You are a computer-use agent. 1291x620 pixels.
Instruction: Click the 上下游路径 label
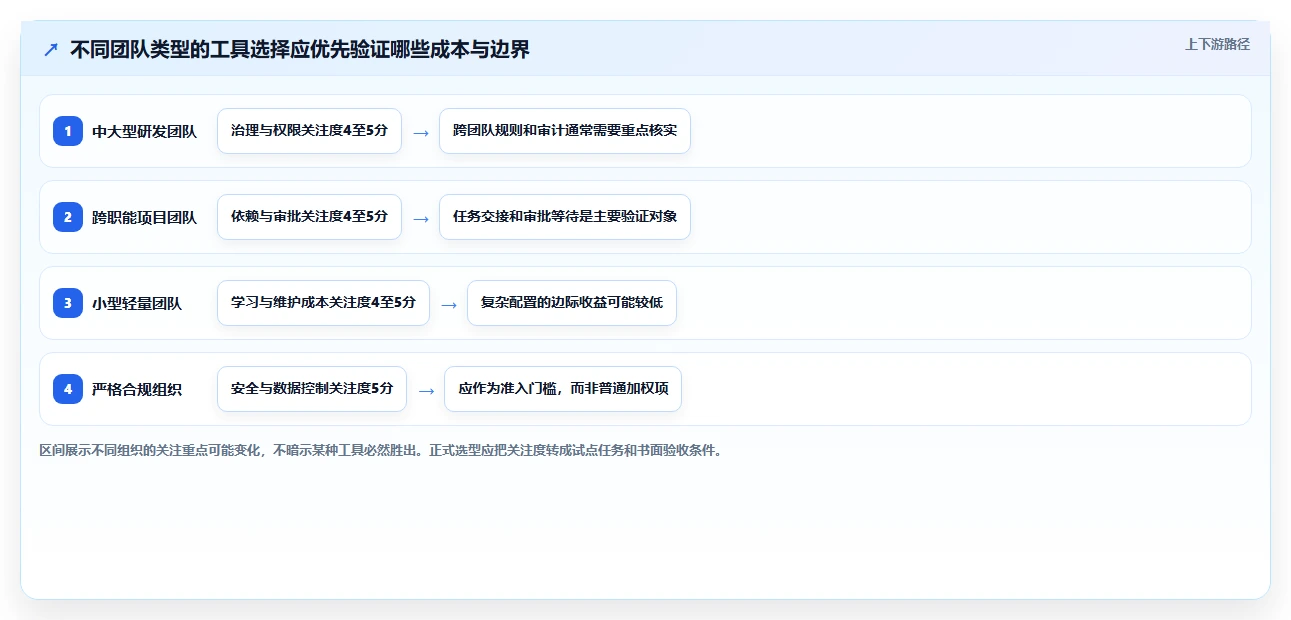pyautogui.click(x=1217, y=44)
